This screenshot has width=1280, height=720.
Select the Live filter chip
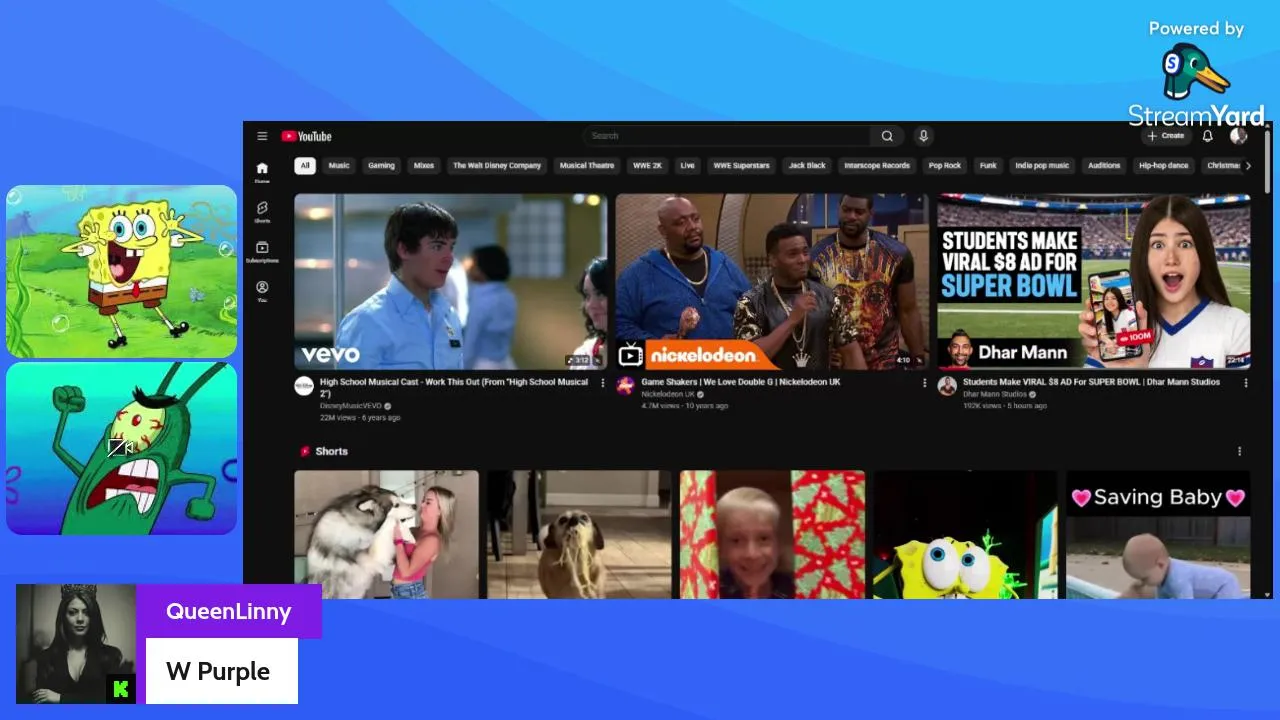688,166
